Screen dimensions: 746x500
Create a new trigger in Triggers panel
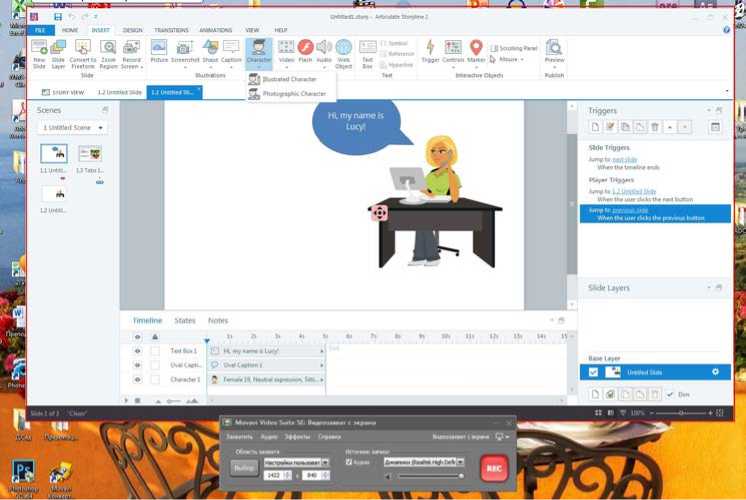tap(595, 127)
